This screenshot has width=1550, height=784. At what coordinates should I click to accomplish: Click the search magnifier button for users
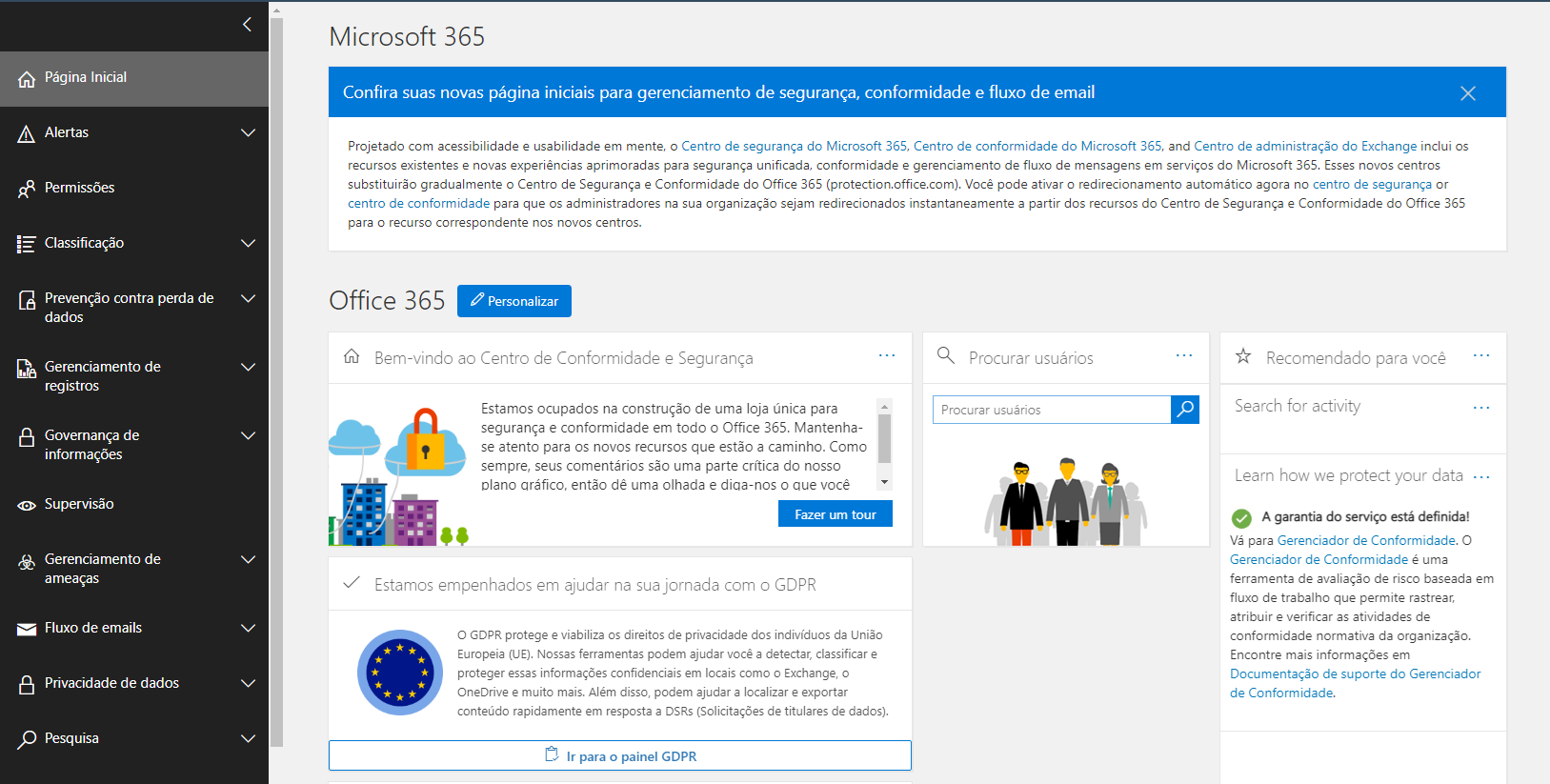point(1185,410)
